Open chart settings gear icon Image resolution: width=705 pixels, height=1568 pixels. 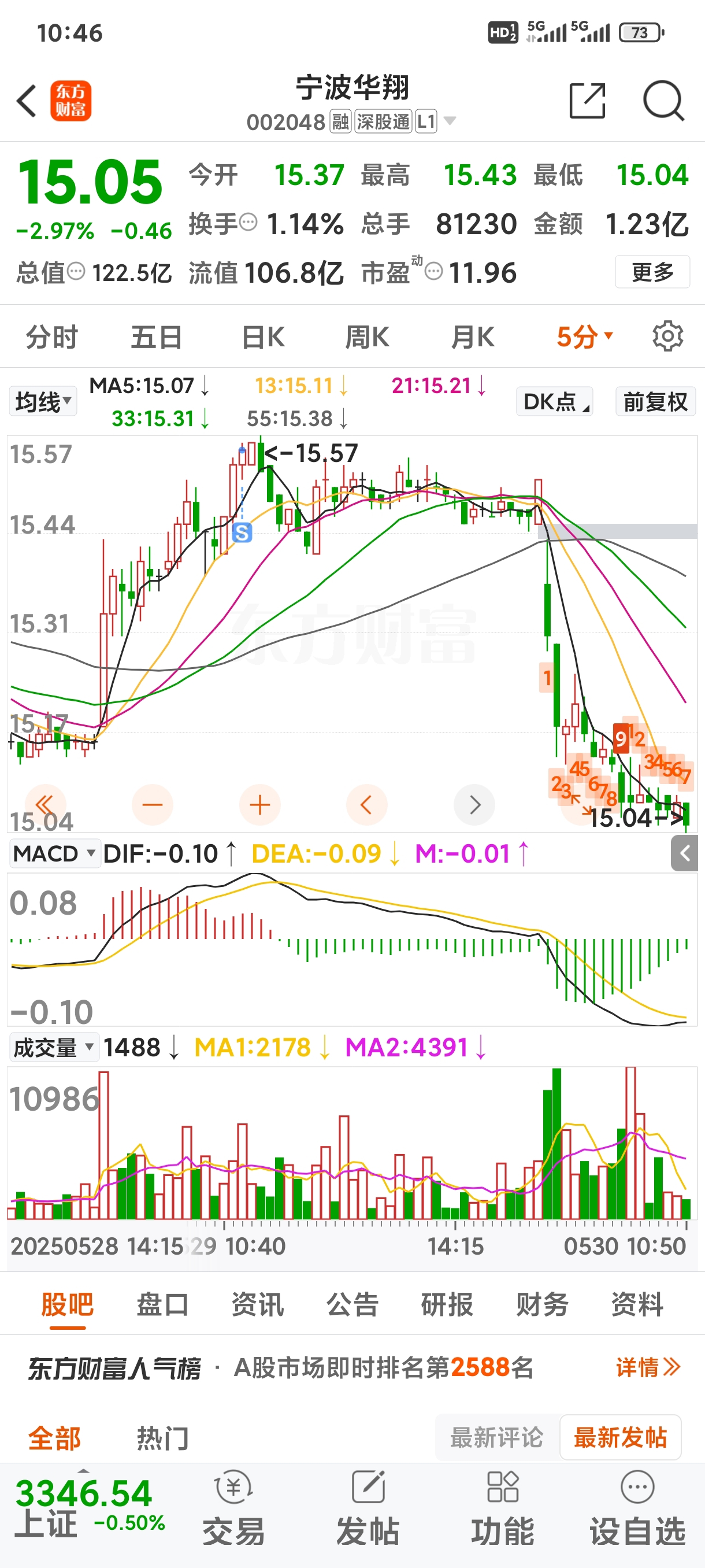[x=667, y=336]
